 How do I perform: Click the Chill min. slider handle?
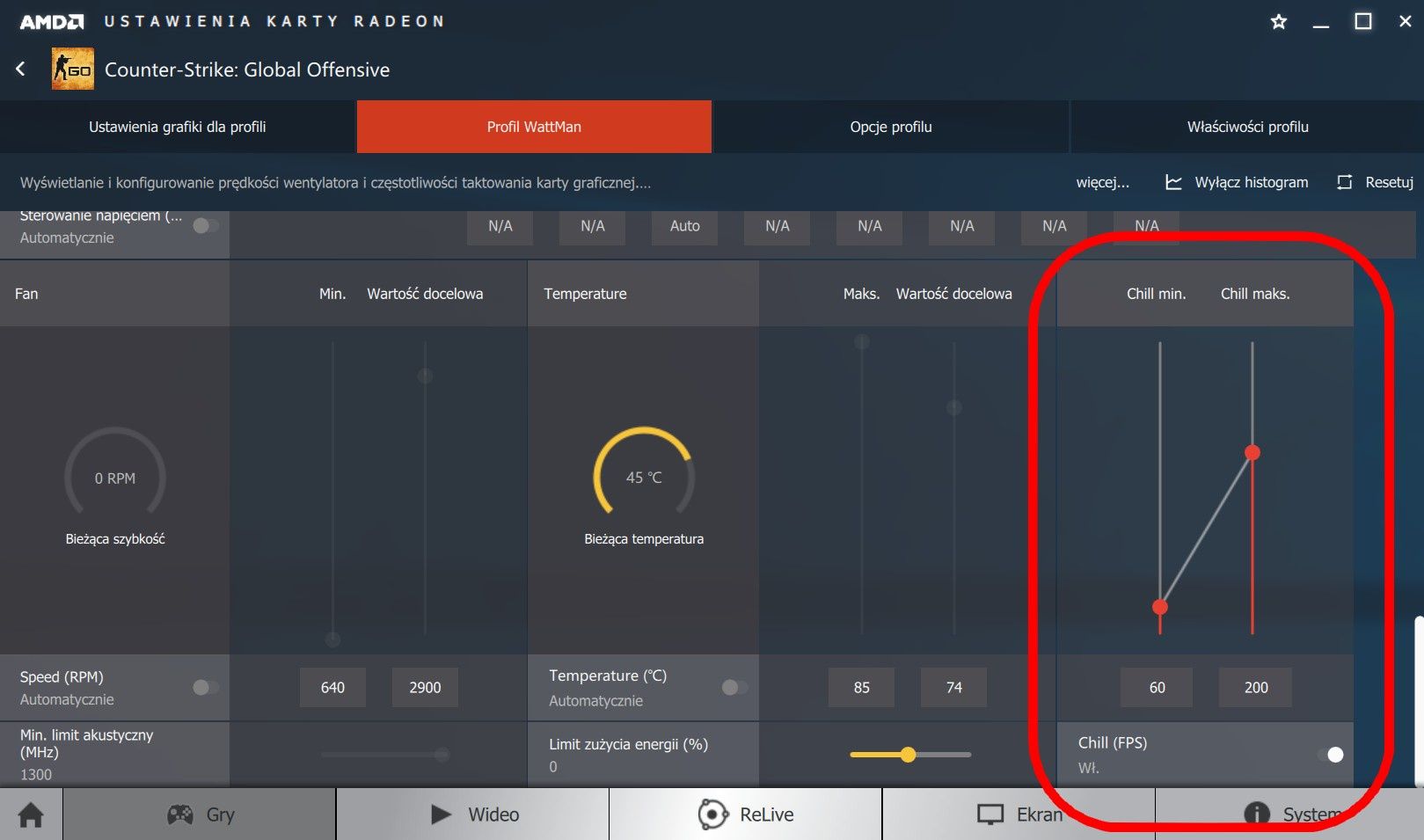(x=1160, y=607)
